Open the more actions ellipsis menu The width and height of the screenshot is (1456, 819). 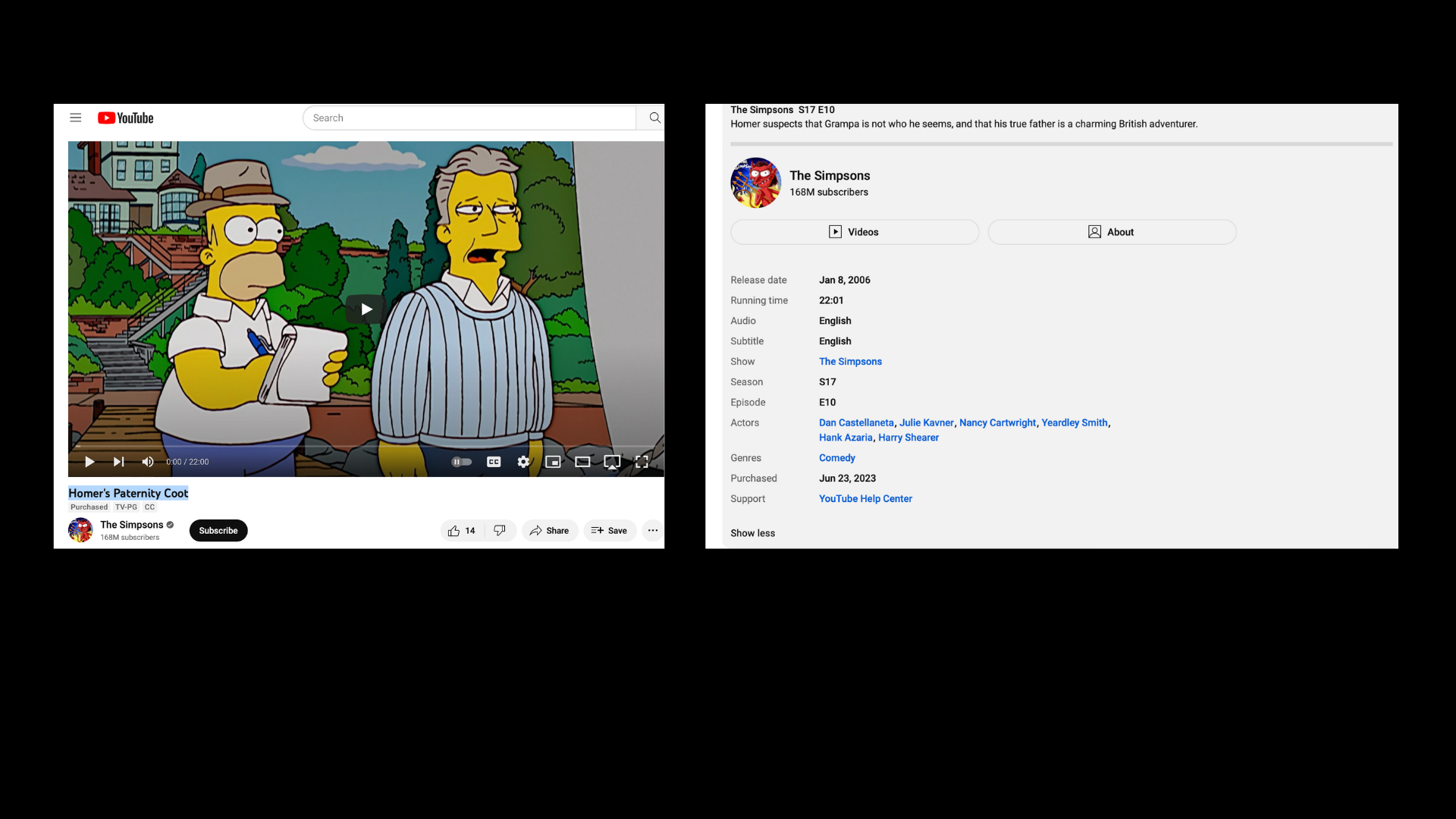[653, 531]
